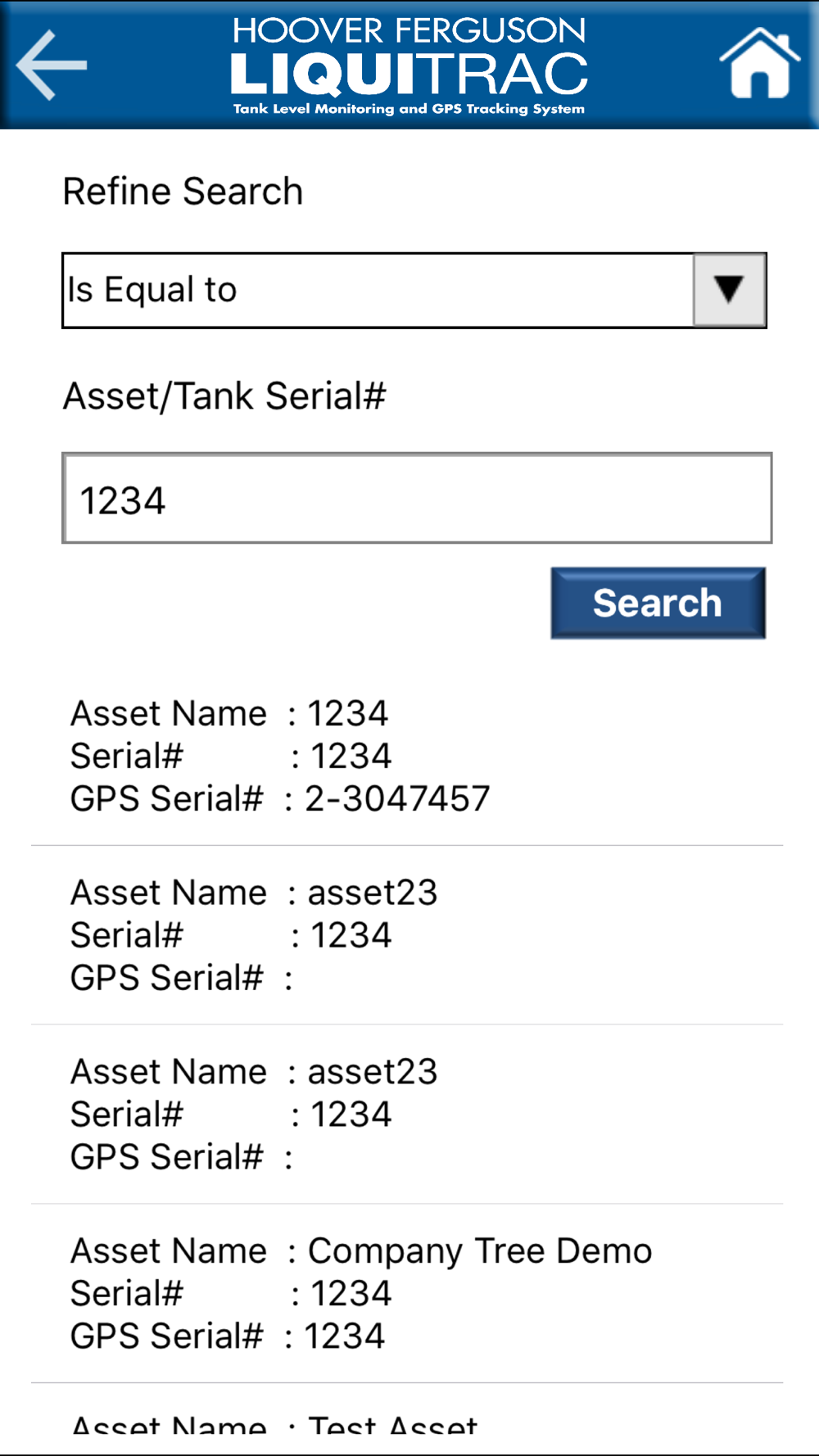Tap empty GPS Serial# line of second asset23

click(180, 1157)
